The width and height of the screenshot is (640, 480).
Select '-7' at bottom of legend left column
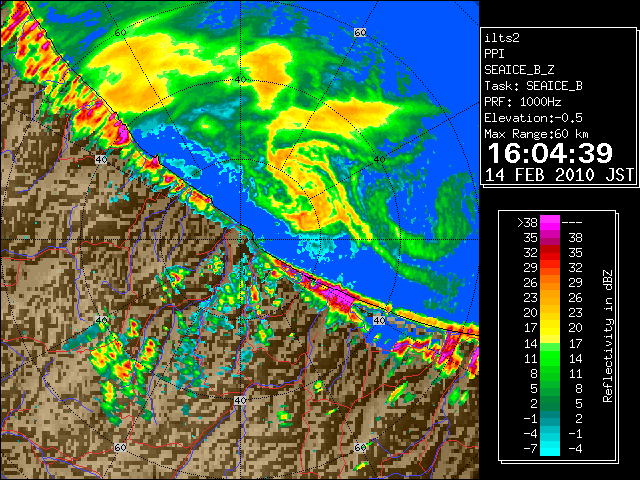[x=530, y=449]
